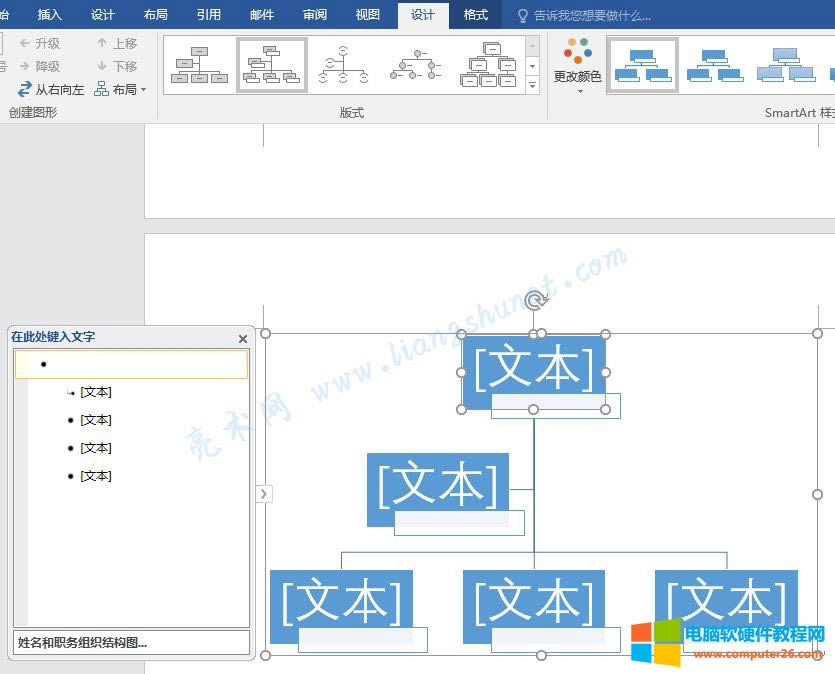Select the top [文本] box in chart
This screenshot has width=835, height=674.
[534, 366]
